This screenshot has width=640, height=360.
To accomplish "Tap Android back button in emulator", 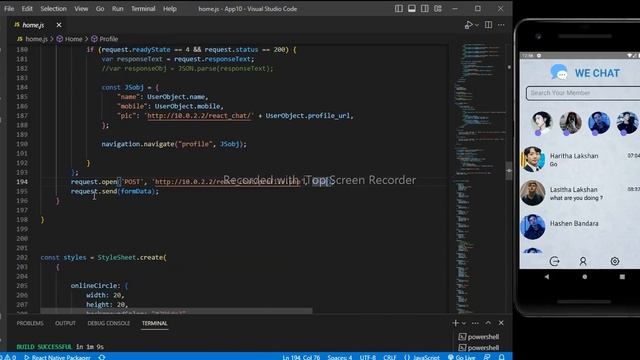I will point(547,276).
